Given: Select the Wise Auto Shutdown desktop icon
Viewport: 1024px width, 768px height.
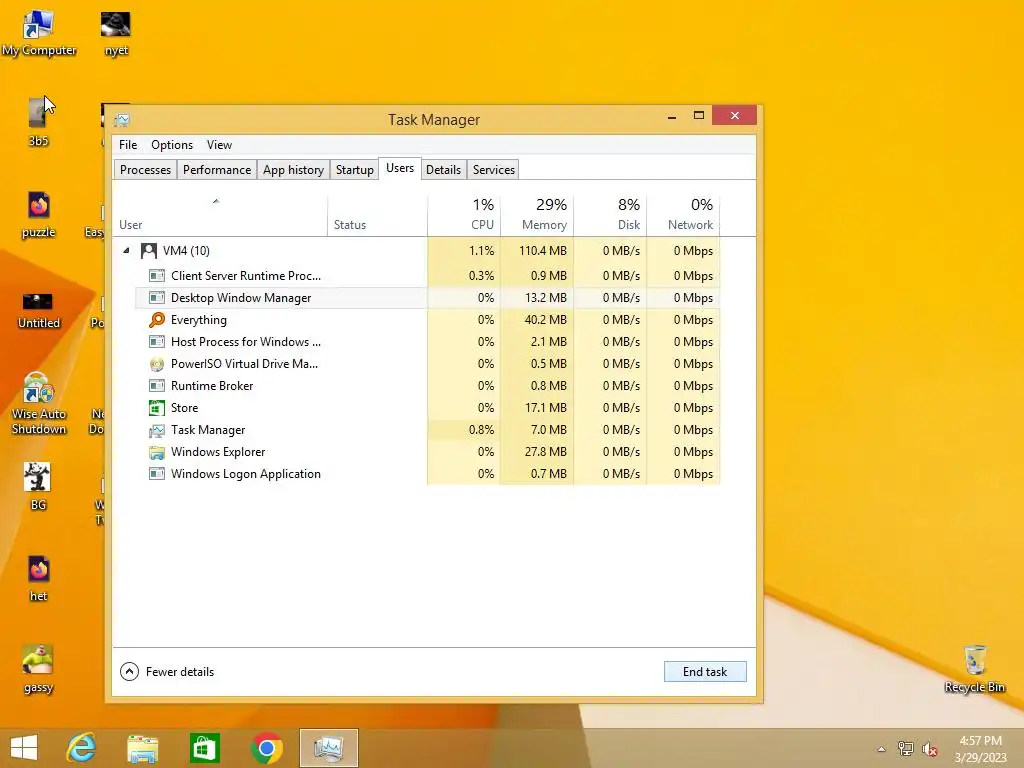Looking at the screenshot, I should [39, 403].
